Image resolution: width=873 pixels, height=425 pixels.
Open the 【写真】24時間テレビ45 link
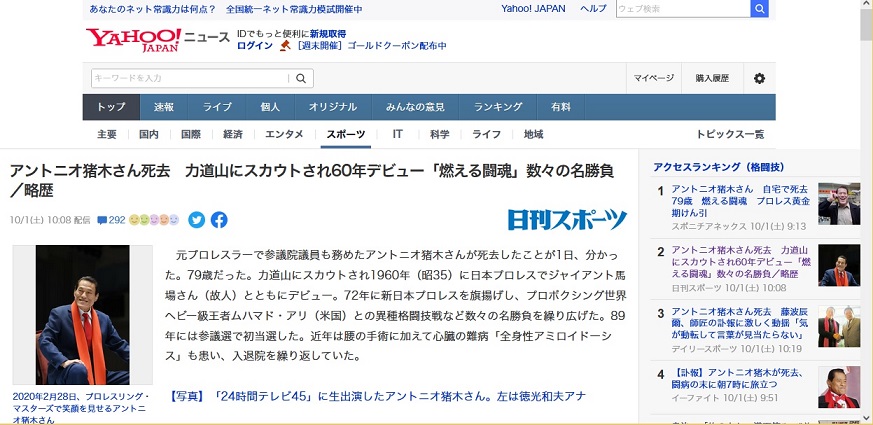pyautogui.click(x=377, y=397)
